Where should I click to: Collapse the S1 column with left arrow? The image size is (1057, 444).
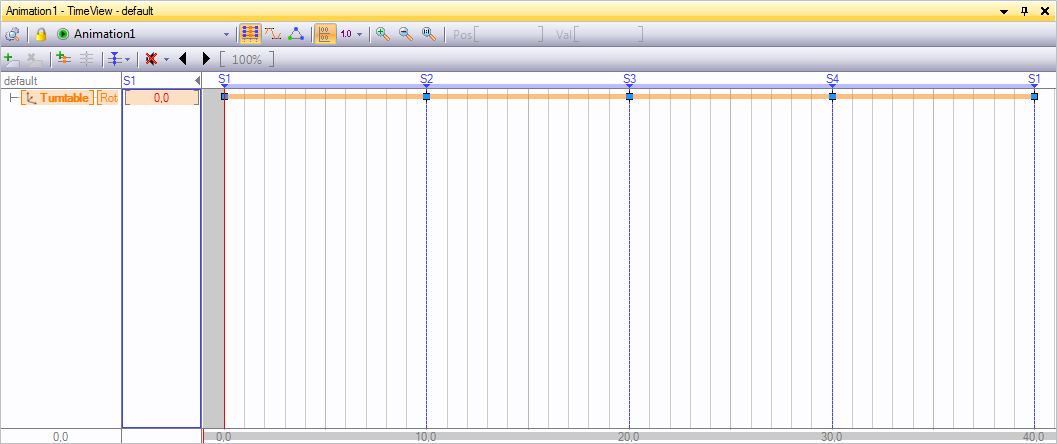(197, 80)
